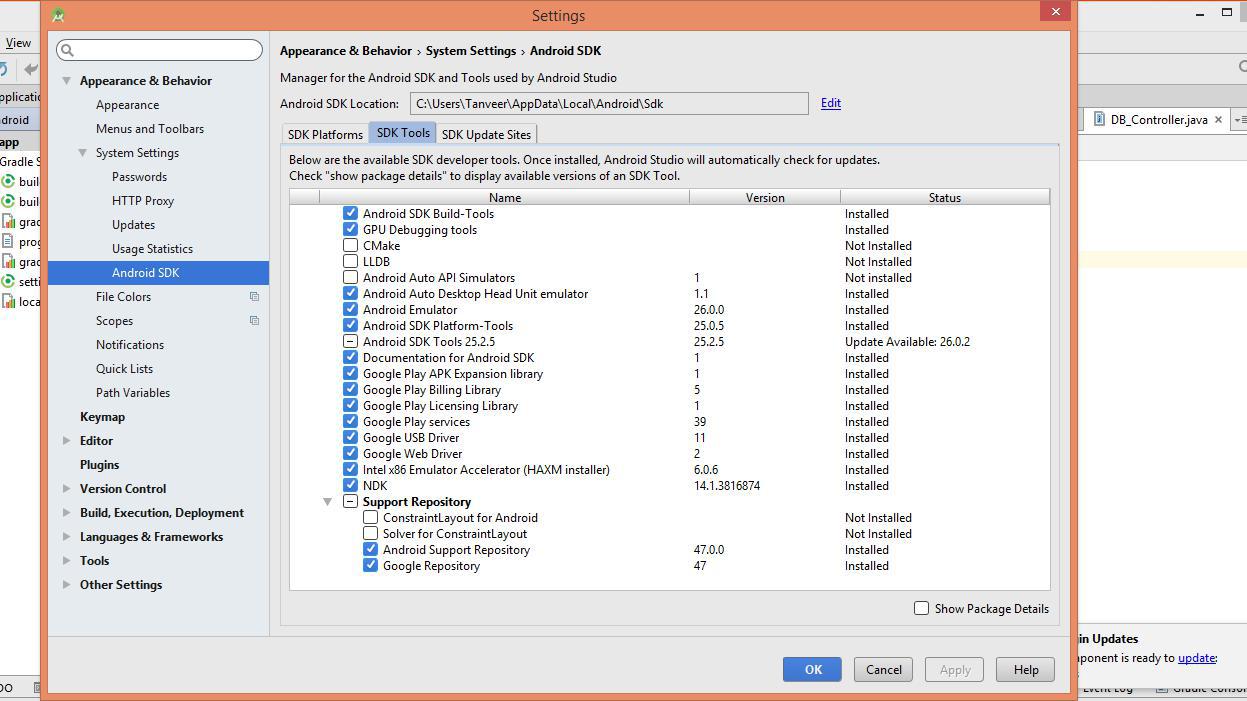This screenshot has width=1247, height=701.
Task: Open File Colors options via its page icon
Action: (x=253, y=296)
